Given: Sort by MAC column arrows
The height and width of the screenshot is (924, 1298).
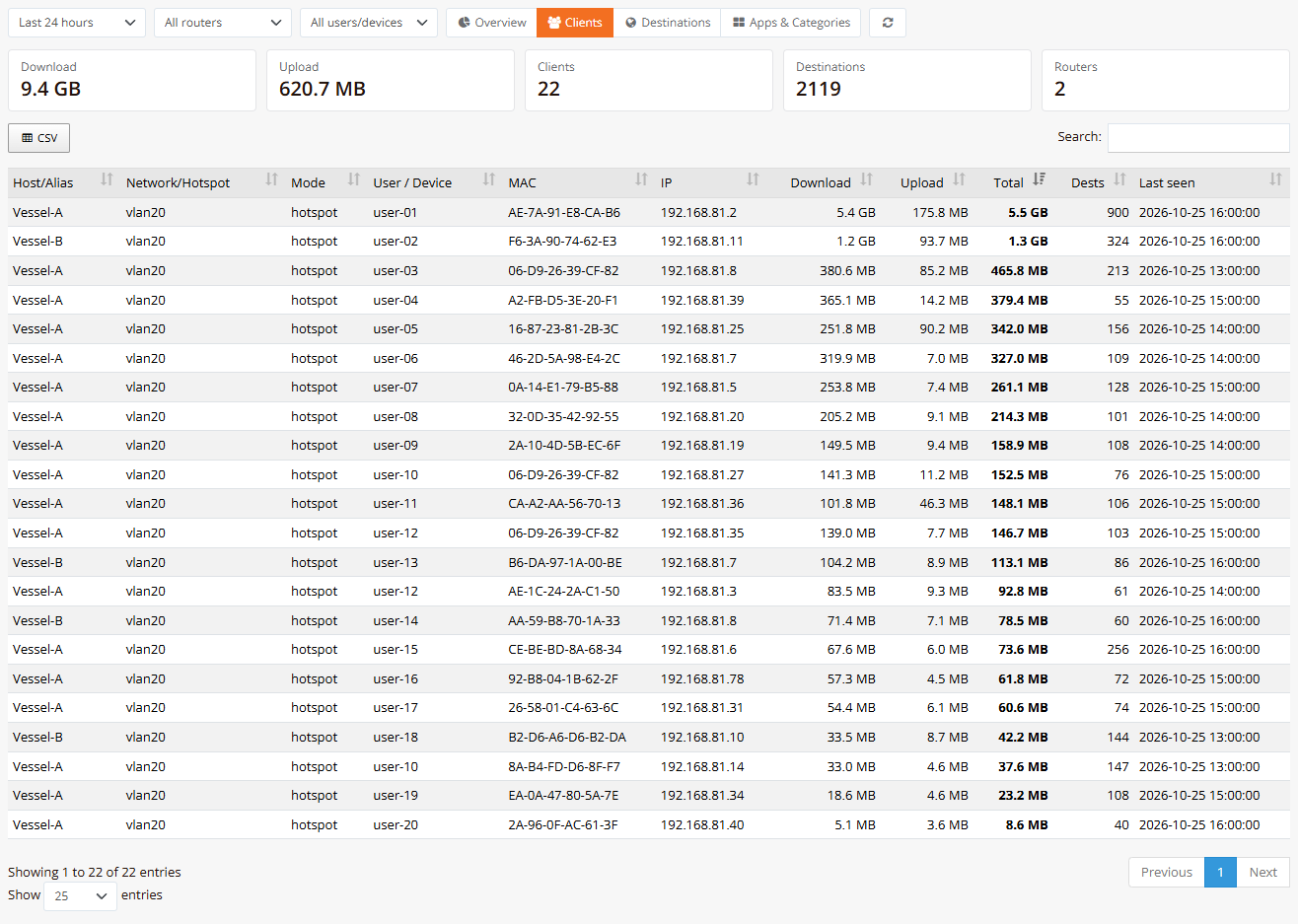Looking at the screenshot, I should (x=642, y=179).
